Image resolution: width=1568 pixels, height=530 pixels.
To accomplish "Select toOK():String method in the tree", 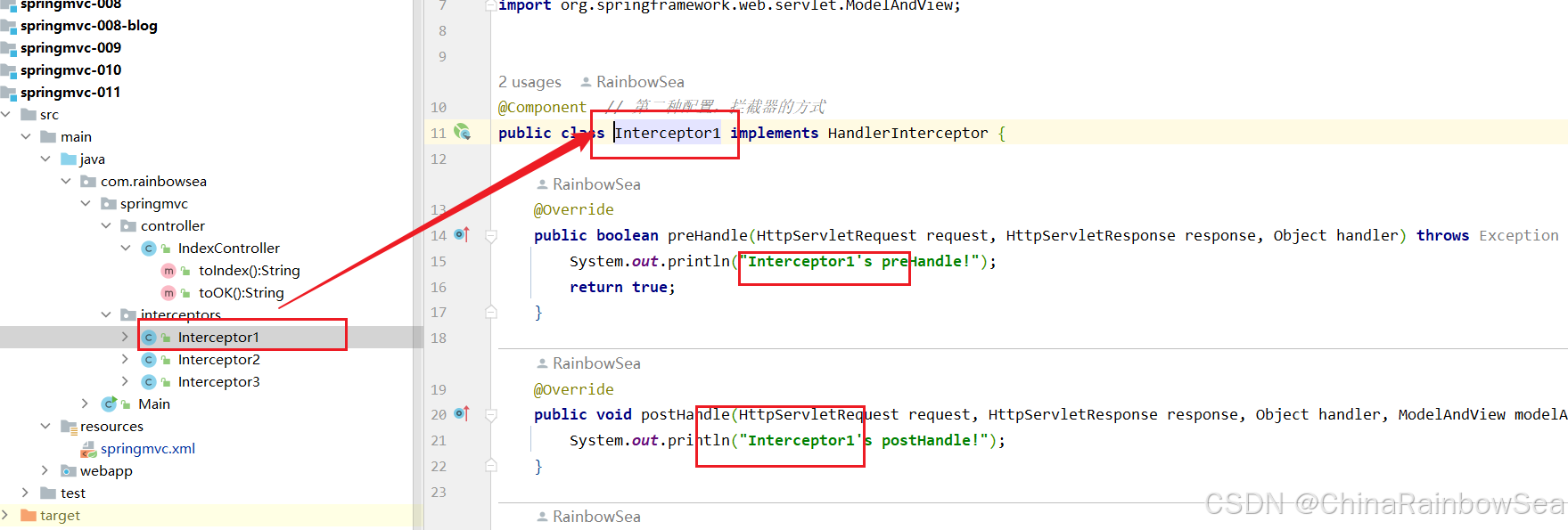I will [x=241, y=293].
